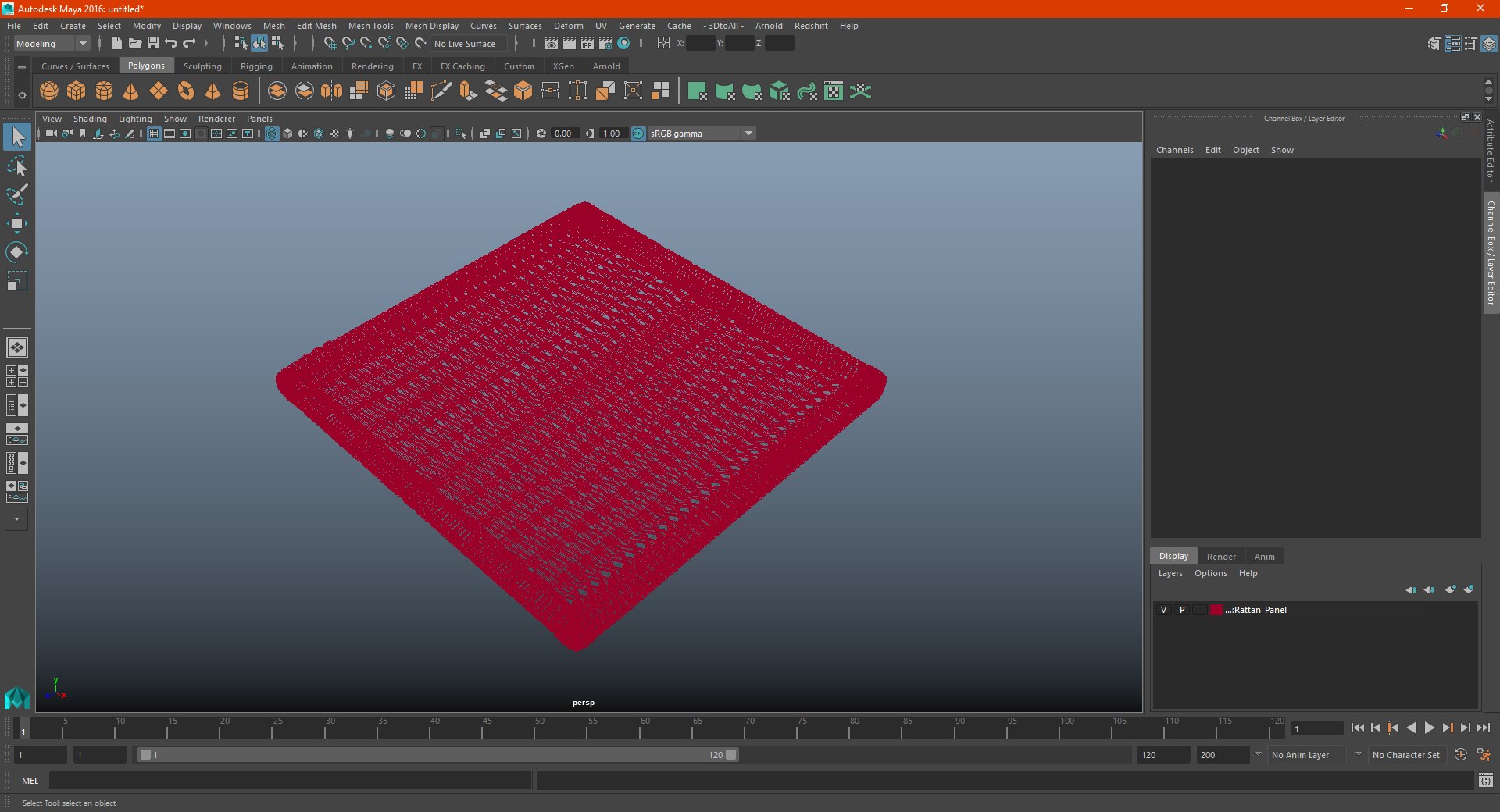Click the No Live Surface field

point(468,44)
